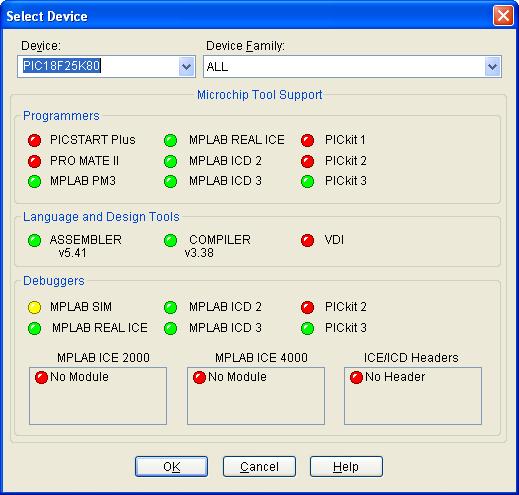Click red PICkit 2 indicator under Debuggers
Screen dimensions: 519x495
tap(307, 307)
